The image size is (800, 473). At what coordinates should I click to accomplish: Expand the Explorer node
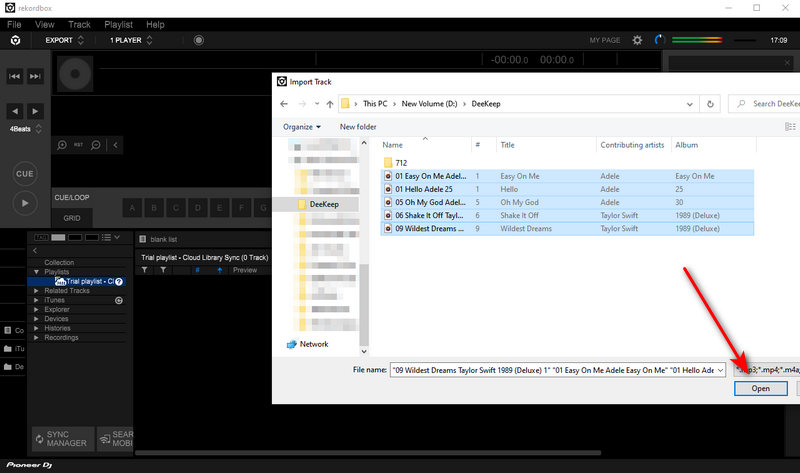(36, 310)
